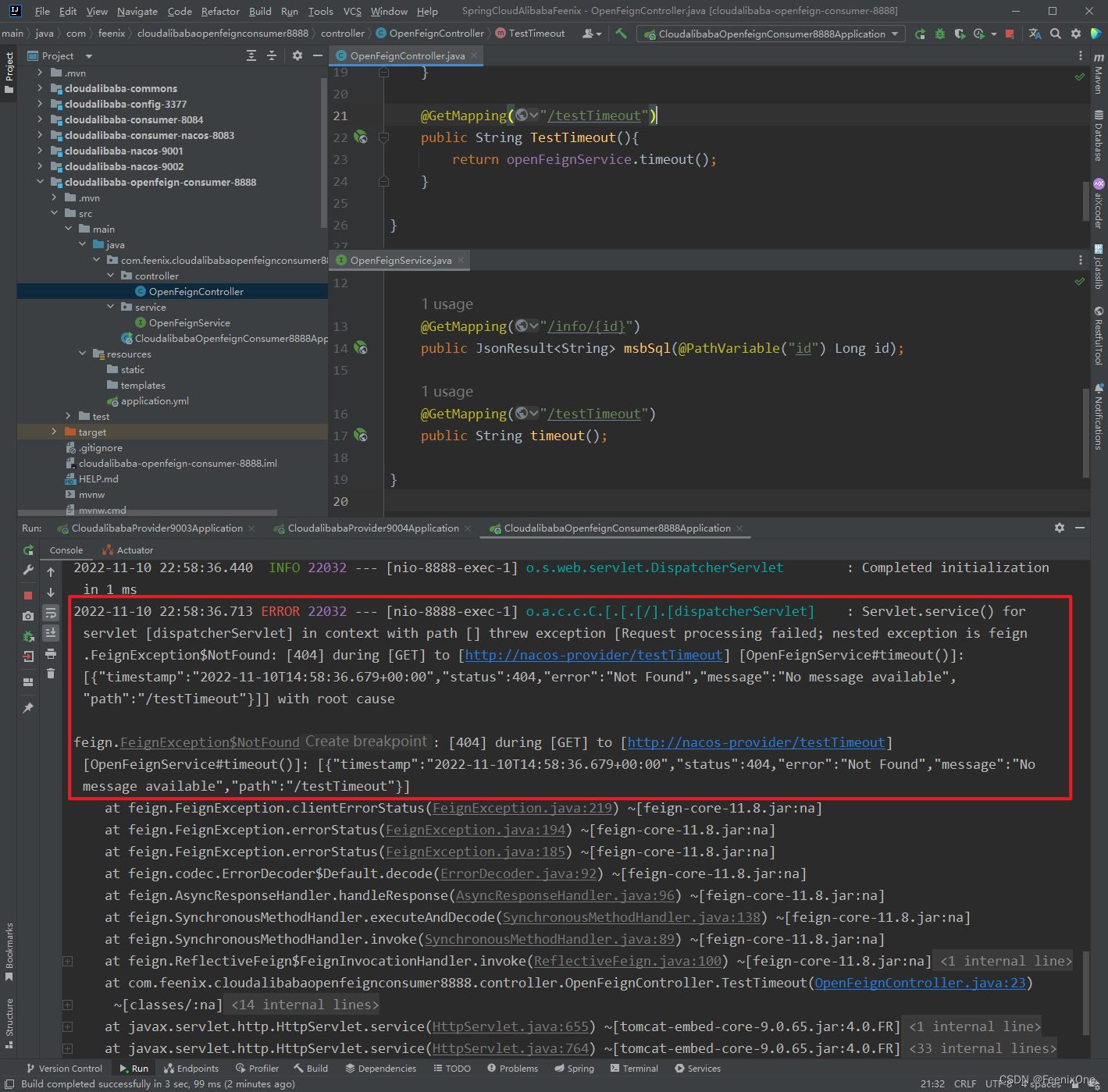Click the Build project hammer icon

[x=621, y=34]
